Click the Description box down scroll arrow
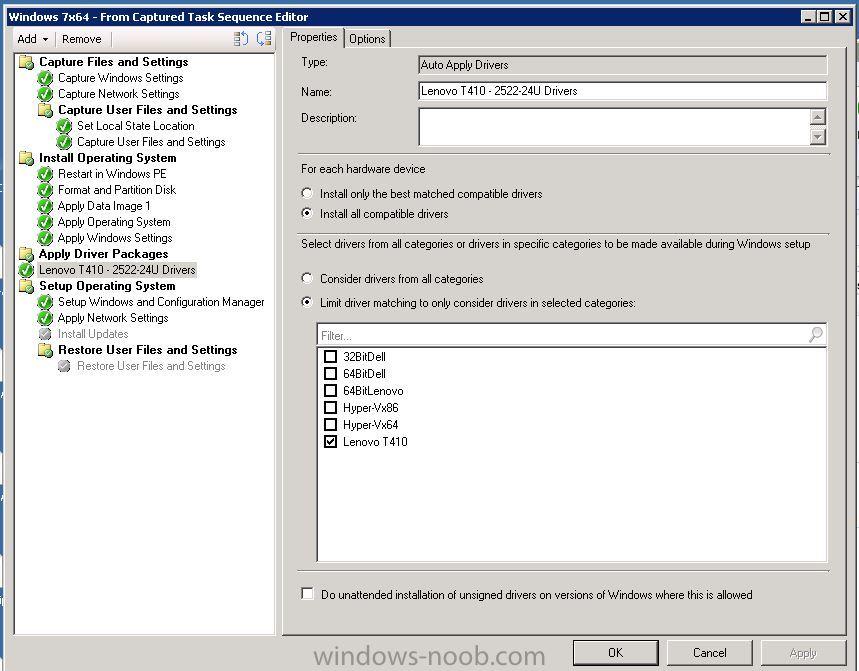This screenshot has width=859, height=671. (x=817, y=136)
